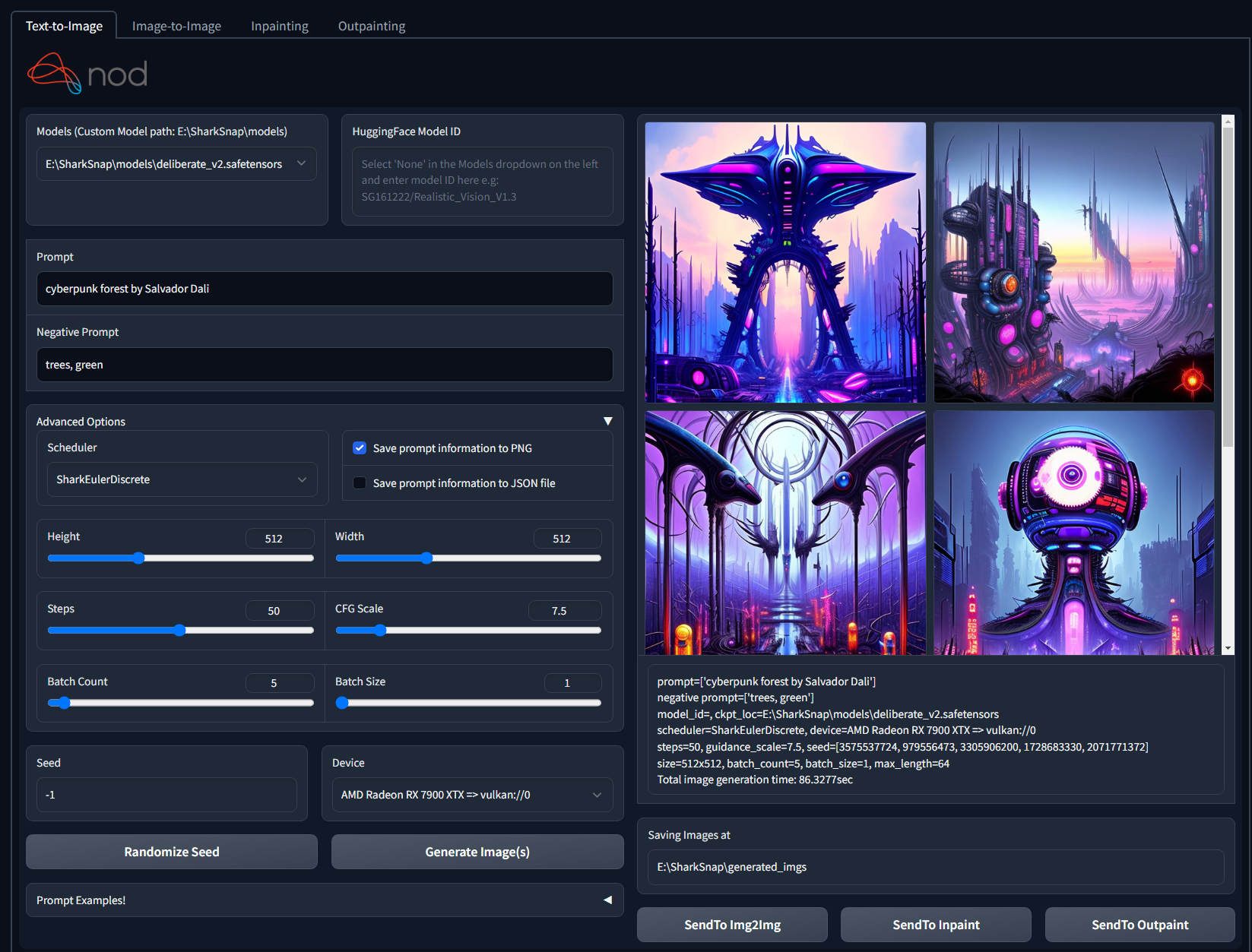Click the Height value box
The image size is (1252, 952).
(280, 539)
